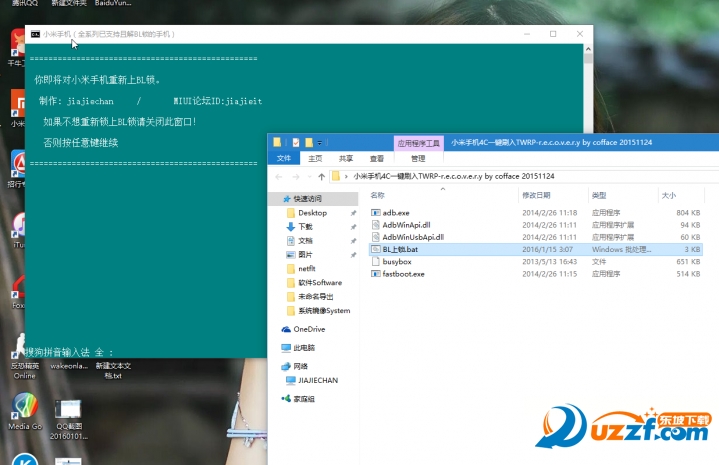Select the BL上锁.bat batch file
The height and width of the screenshot is (465, 719).
pyautogui.click(x=535, y=249)
